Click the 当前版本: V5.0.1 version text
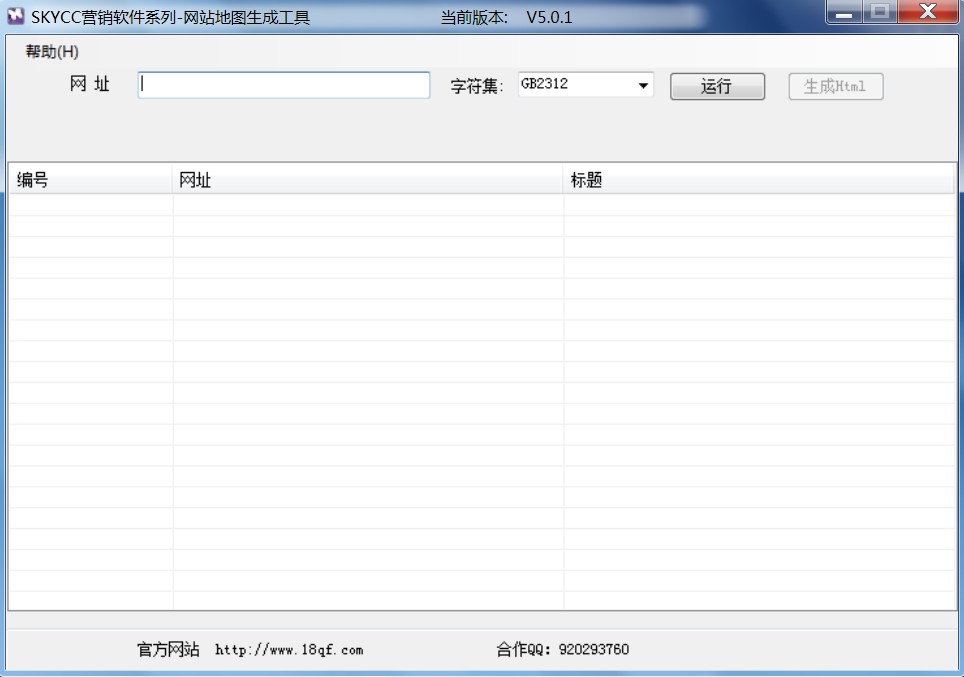Screen dimensions: 964x677 click(x=506, y=17)
